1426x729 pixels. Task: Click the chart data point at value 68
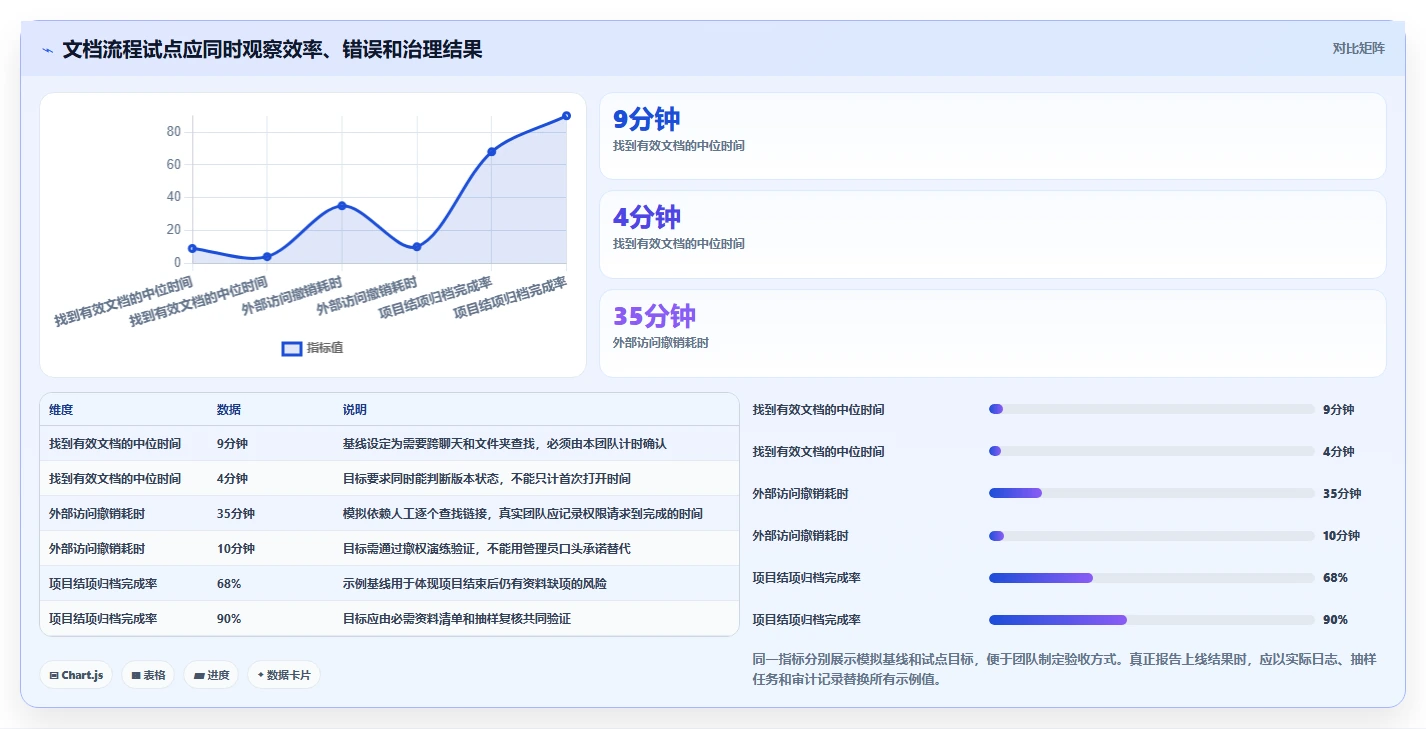[x=491, y=152]
